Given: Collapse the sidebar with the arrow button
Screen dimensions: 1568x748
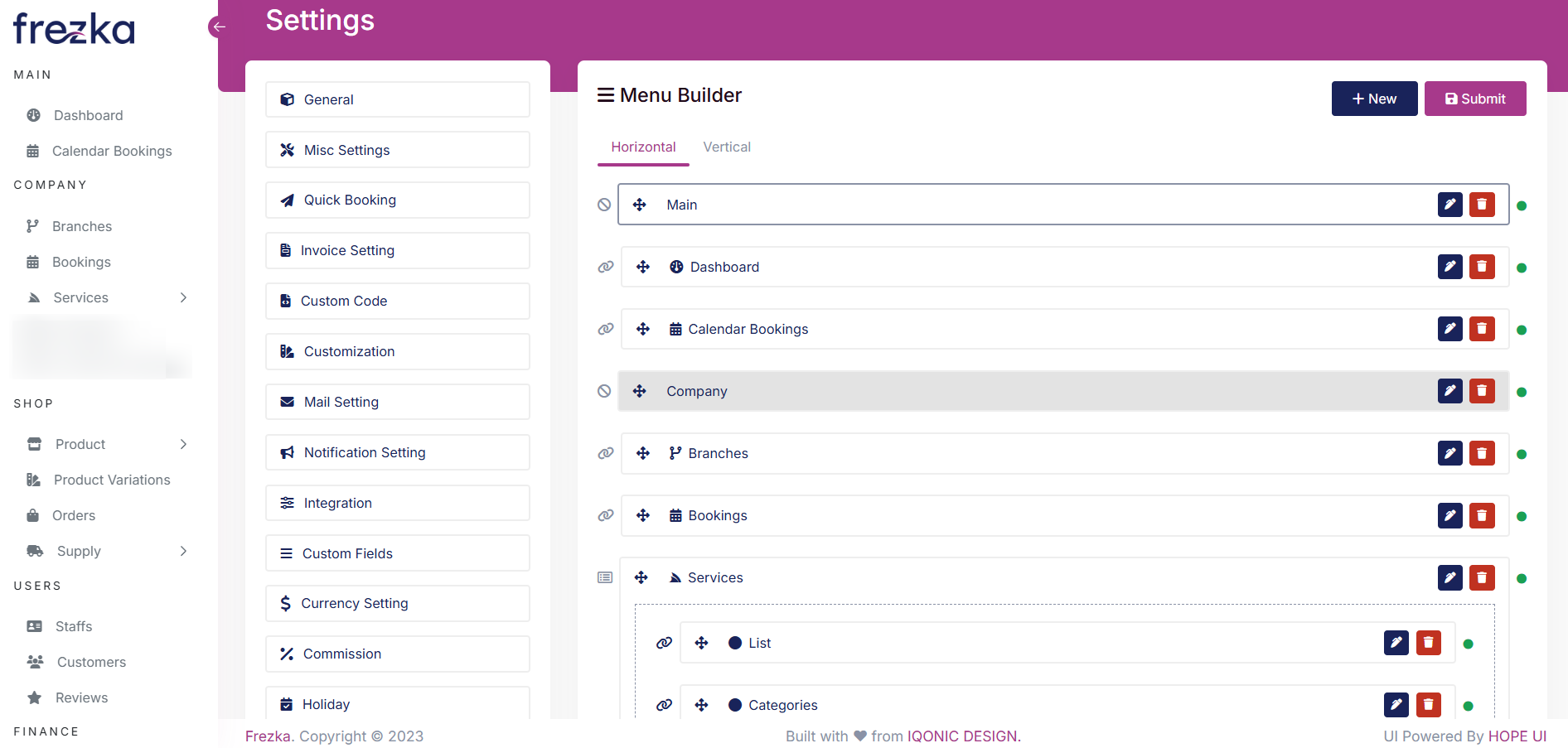Looking at the screenshot, I should tap(218, 27).
